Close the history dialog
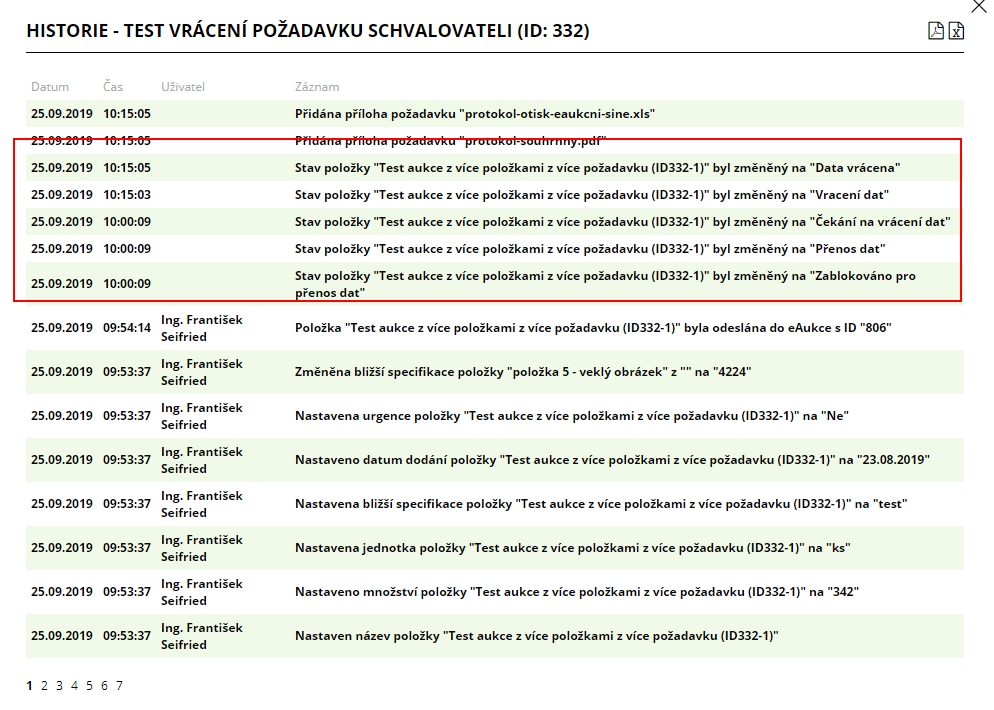994x710 pixels. [x=979, y=6]
